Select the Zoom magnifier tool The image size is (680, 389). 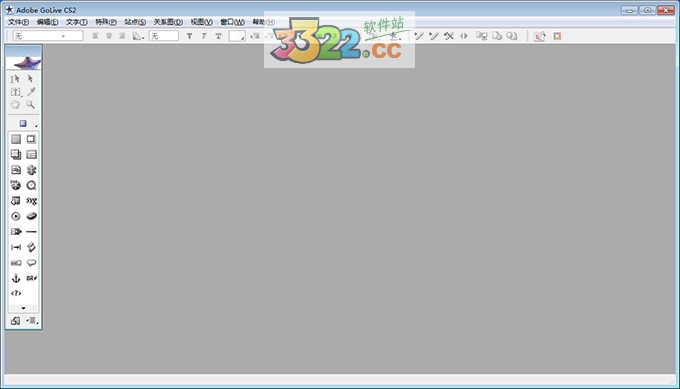(x=30, y=105)
